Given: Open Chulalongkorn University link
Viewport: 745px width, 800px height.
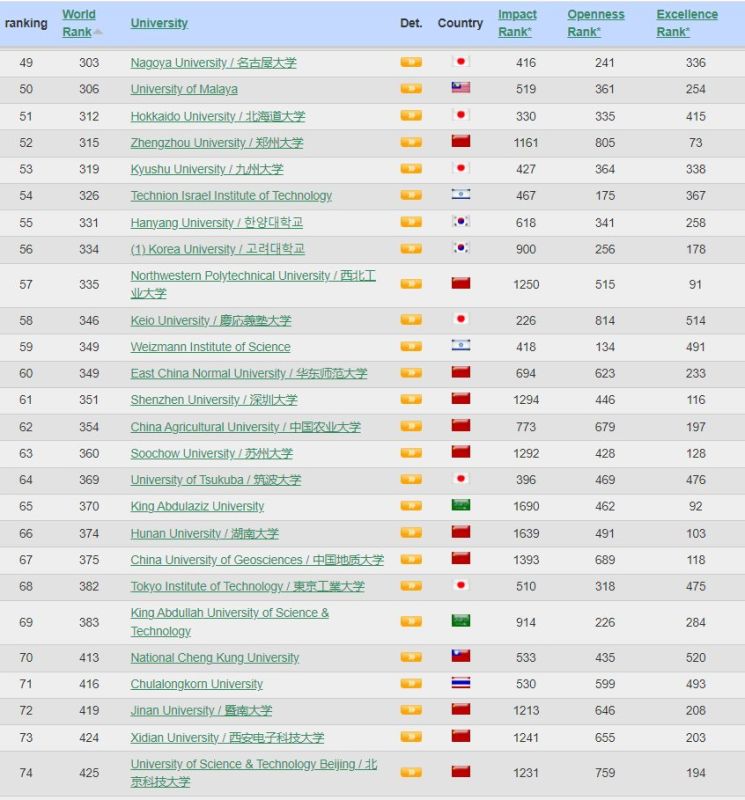Looking at the screenshot, I should (197, 684).
